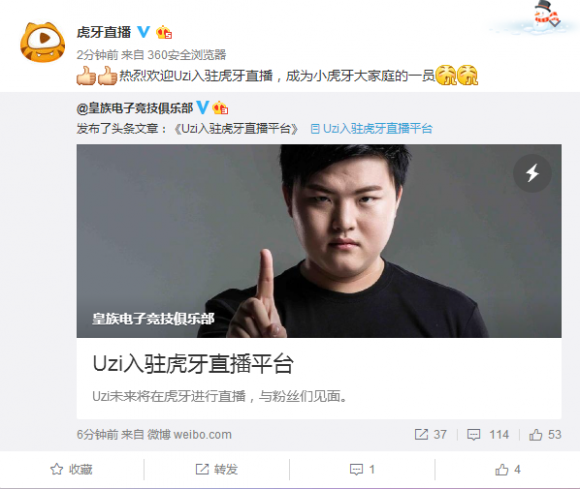This screenshot has width=580, height=489.
Task: Open the 虎牙直播 tiger avatar profile picture
Action: tap(43, 41)
